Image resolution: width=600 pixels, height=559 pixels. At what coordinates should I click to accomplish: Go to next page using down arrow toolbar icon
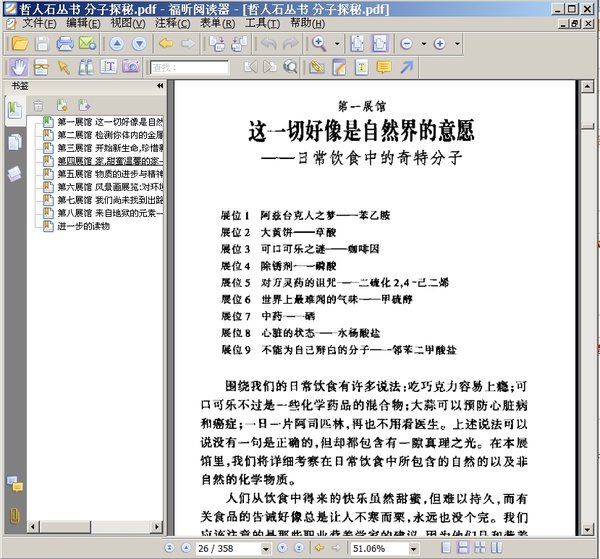[x=139, y=44]
